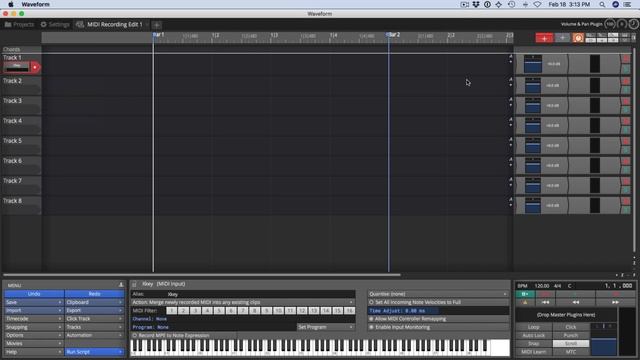
Task: Click the Dropbox menu bar icon
Action: click(476, 4)
